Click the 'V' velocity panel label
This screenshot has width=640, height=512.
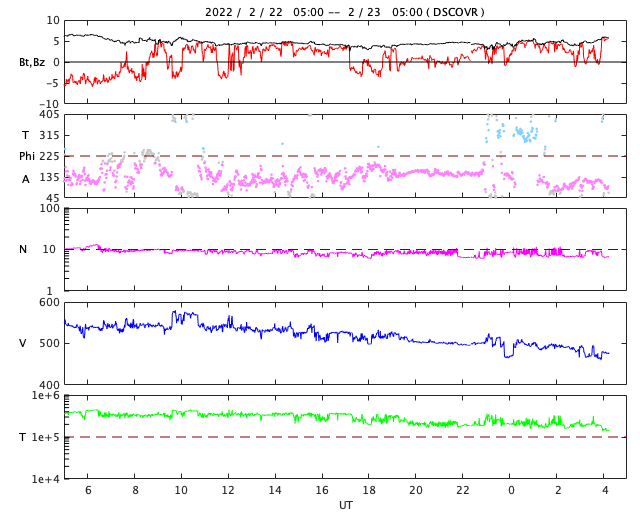click(x=23, y=343)
